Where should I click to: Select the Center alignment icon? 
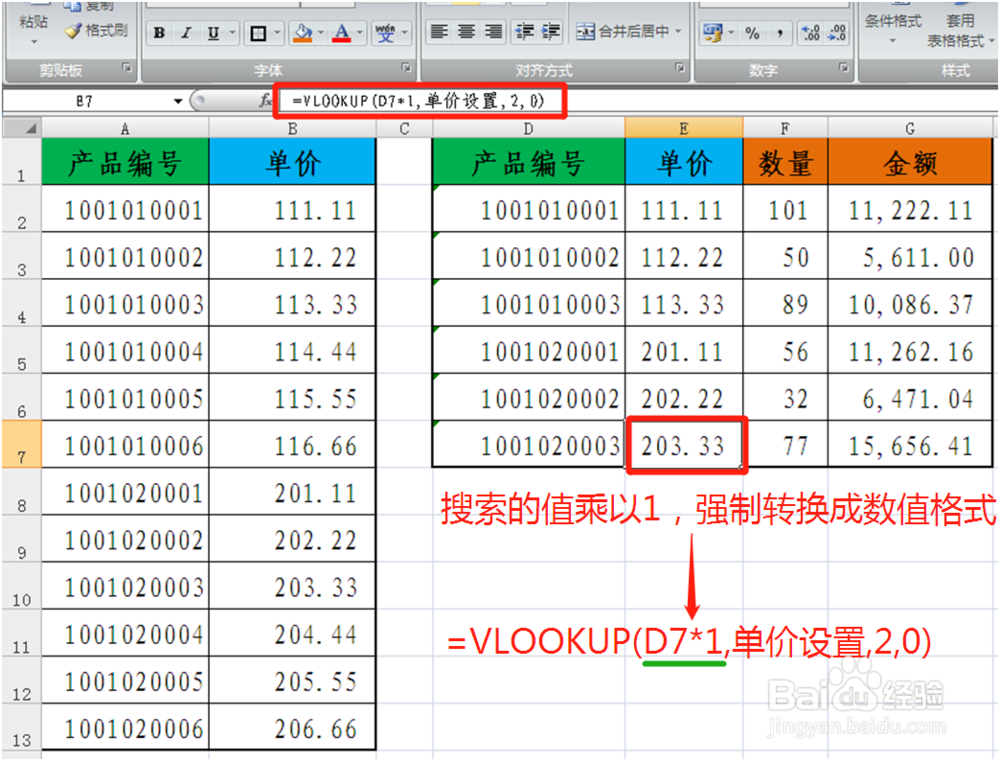click(464, 31)
